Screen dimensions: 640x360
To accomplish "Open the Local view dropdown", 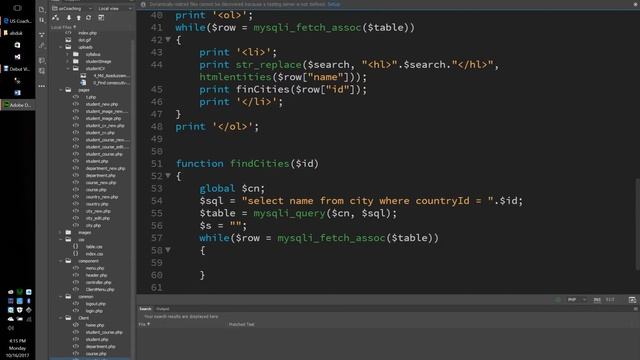I will (x=115, y=9).
